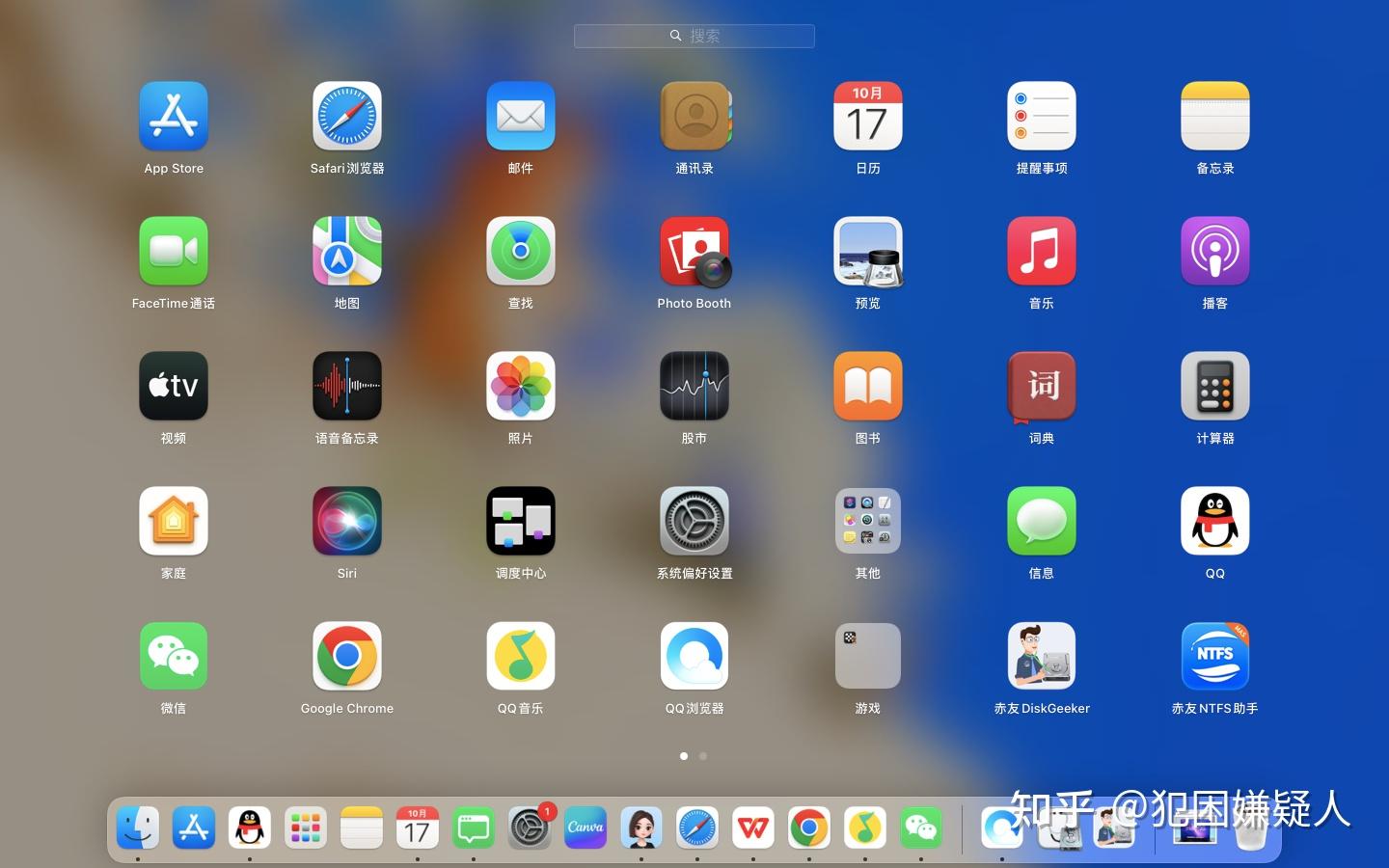Image resolution: width=1389 pixels, height=868 pixels.
Task: Launch the 图书 Books app
Action: (868, 386)
